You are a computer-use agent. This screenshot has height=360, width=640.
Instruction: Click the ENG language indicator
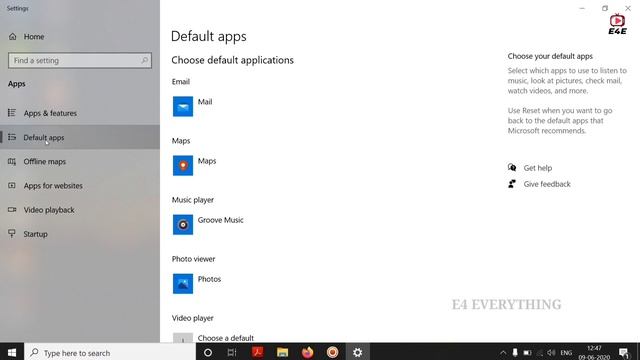566,353
